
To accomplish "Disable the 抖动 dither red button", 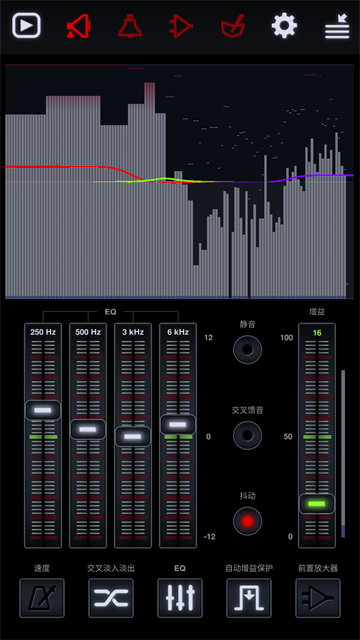I will click(247, 521).
